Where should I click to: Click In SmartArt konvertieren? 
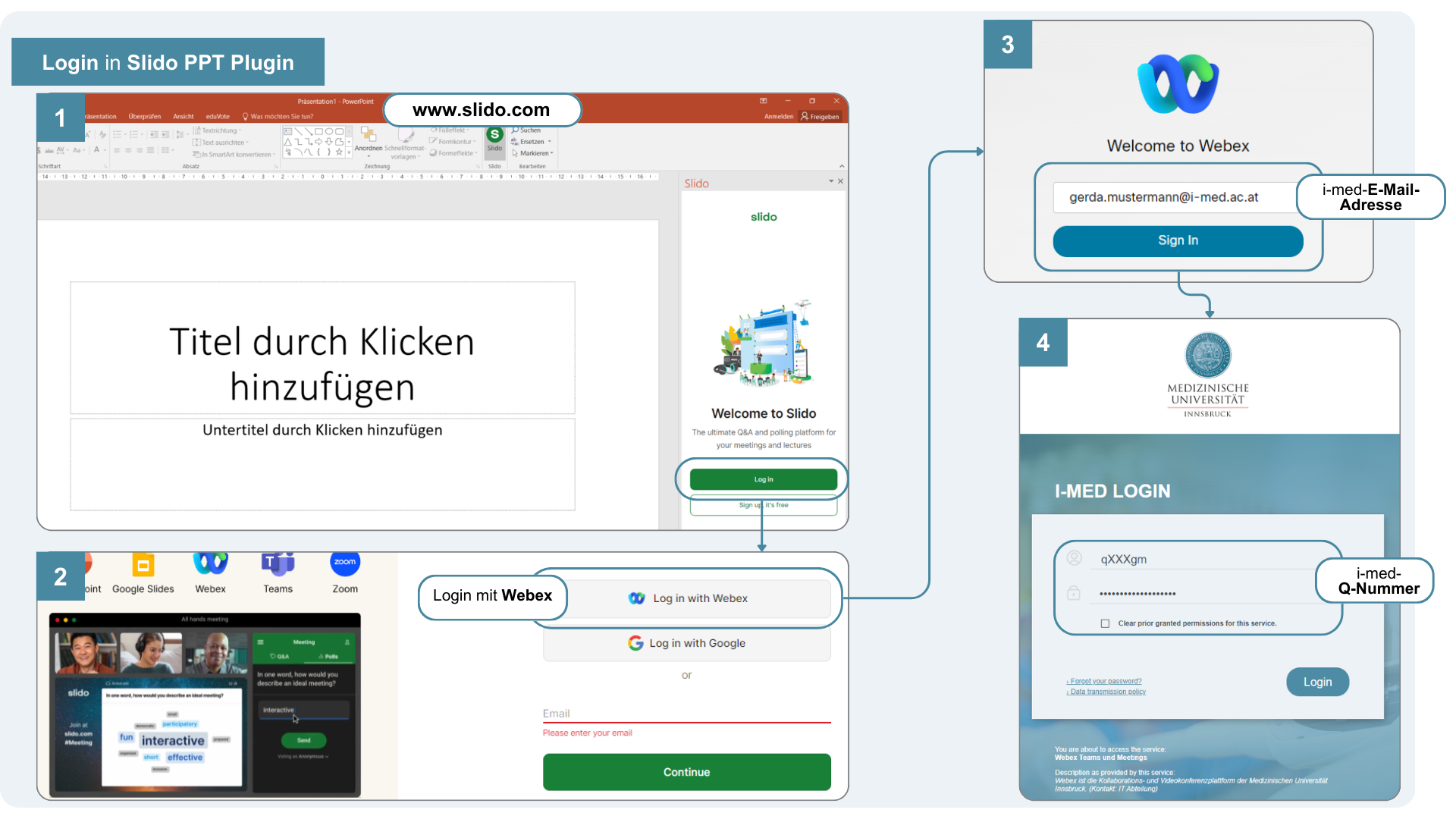[234, 154]
